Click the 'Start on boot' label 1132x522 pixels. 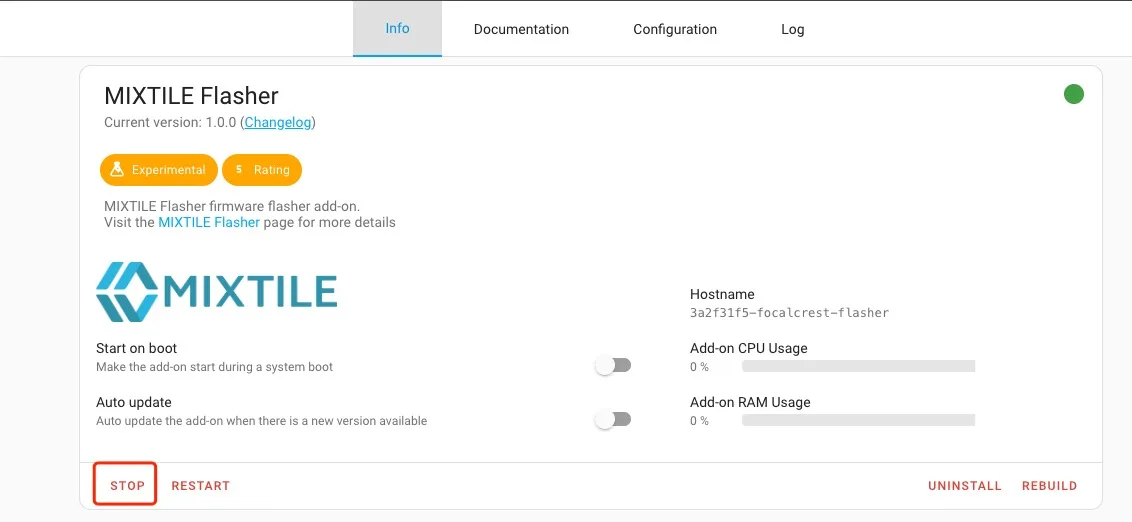(x=136, y=348)
